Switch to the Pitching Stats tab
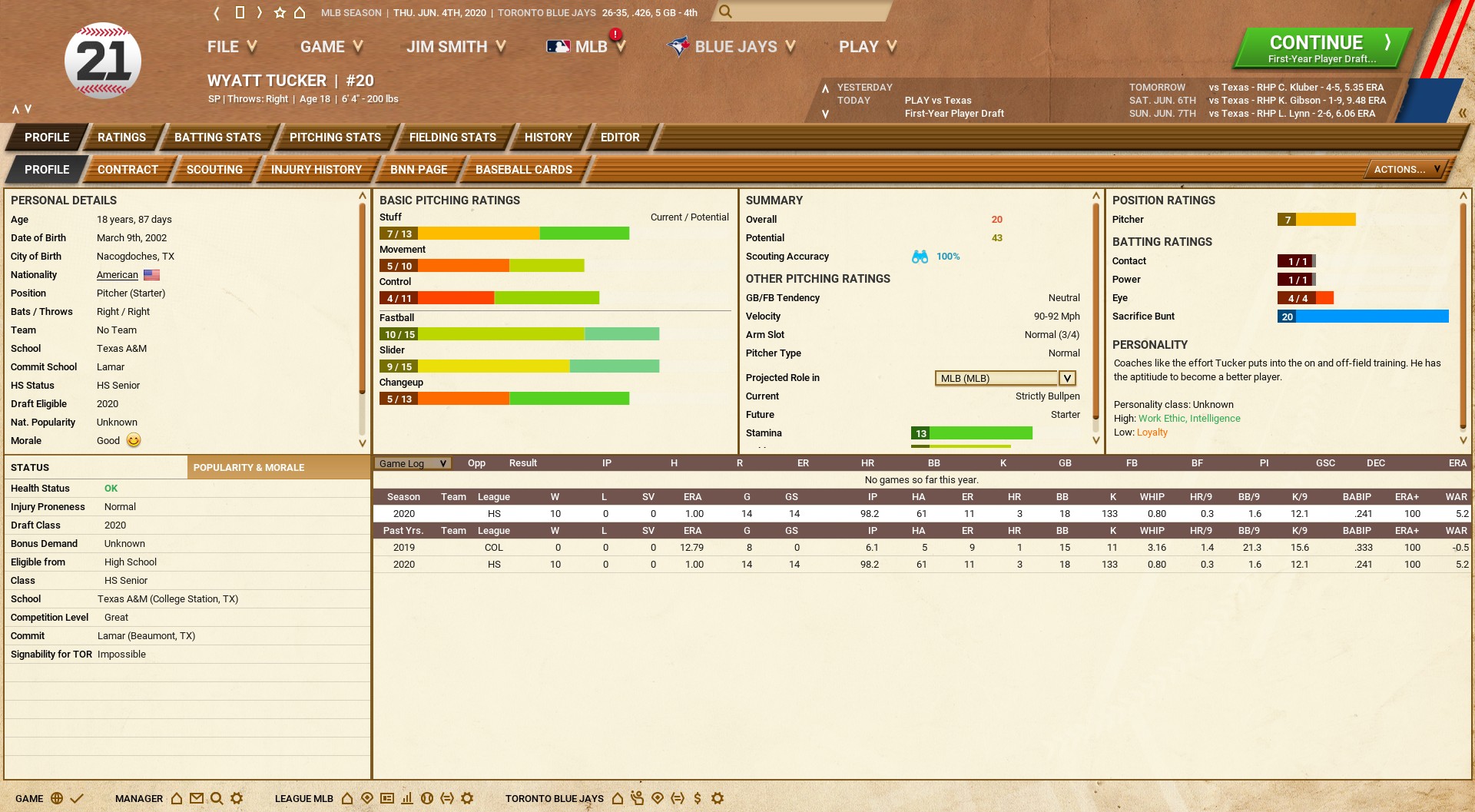Viewport: 1475px width, 812px height. pyautogui.click(x=335, y=138)
